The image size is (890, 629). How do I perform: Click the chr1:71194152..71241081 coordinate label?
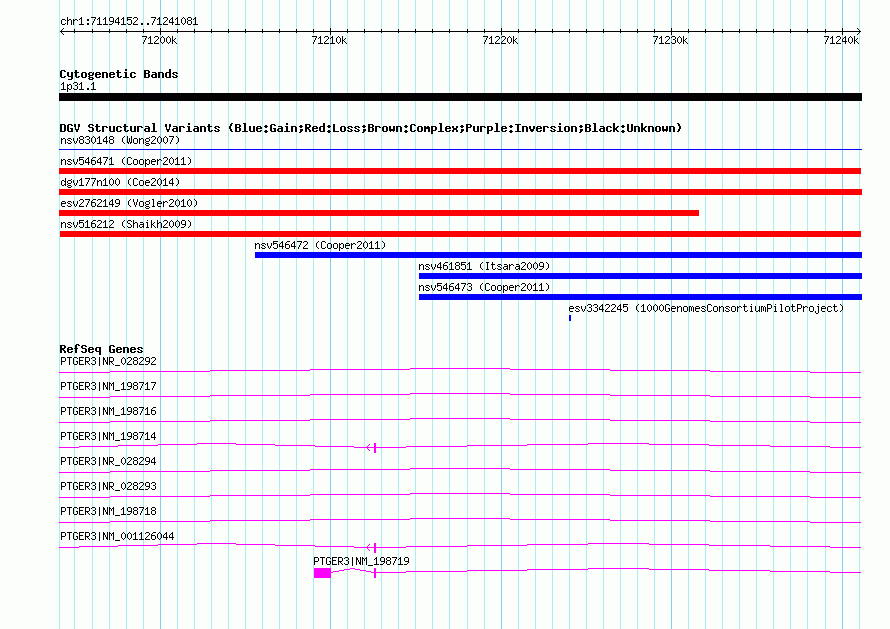coord(129,22)
